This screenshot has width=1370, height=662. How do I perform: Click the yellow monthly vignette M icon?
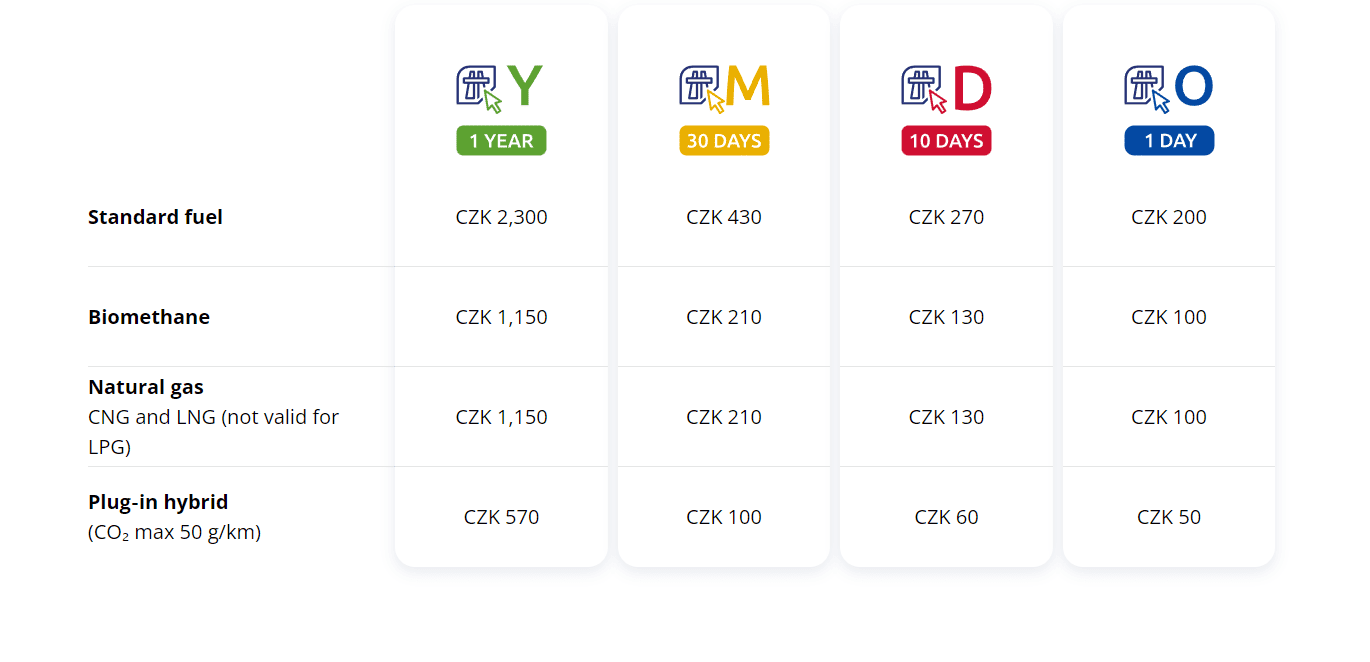(724, 87)
